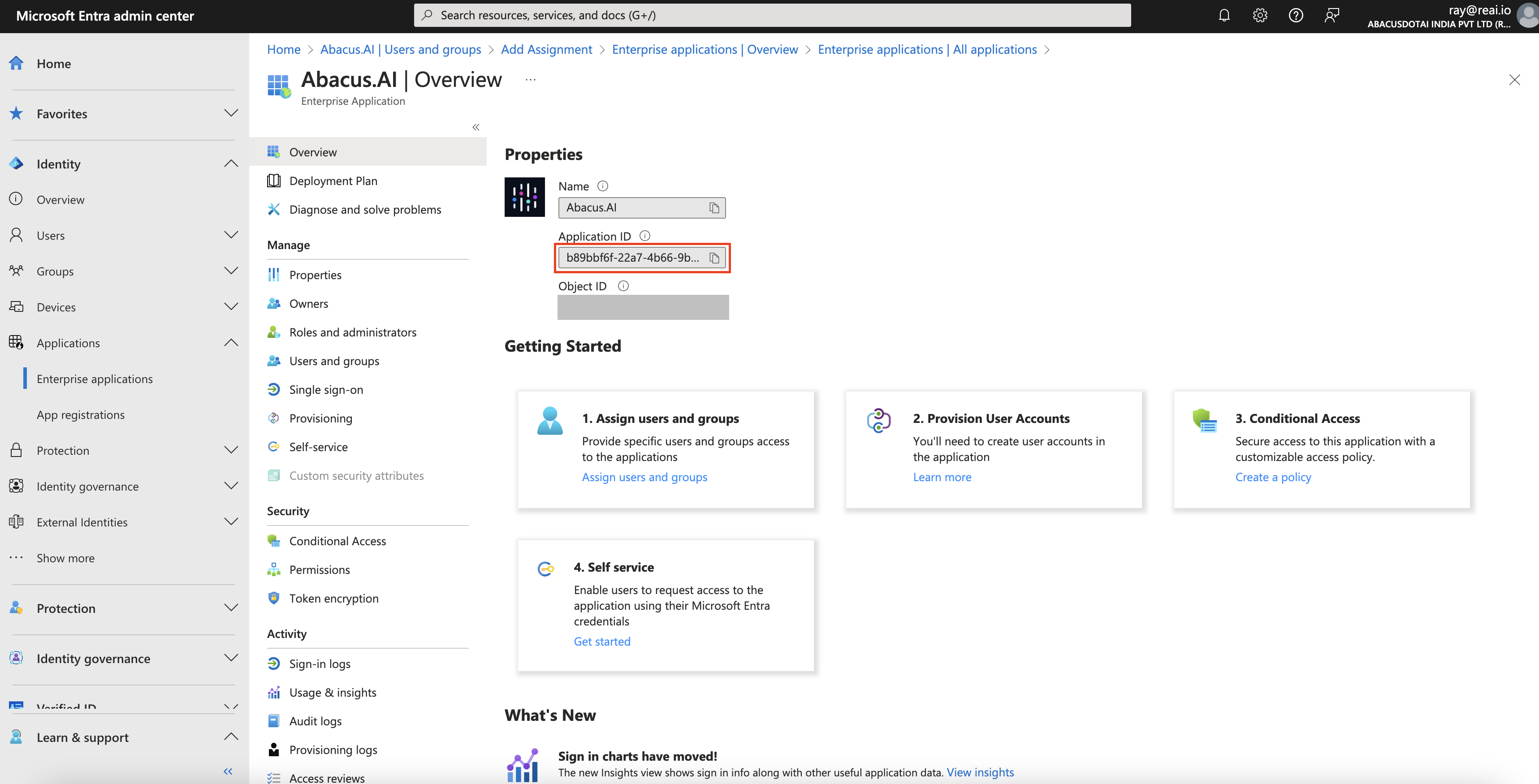Copy the Application ID to clipboard
The width and height of the screenshot is (1539, 784).
click(714, 258)
